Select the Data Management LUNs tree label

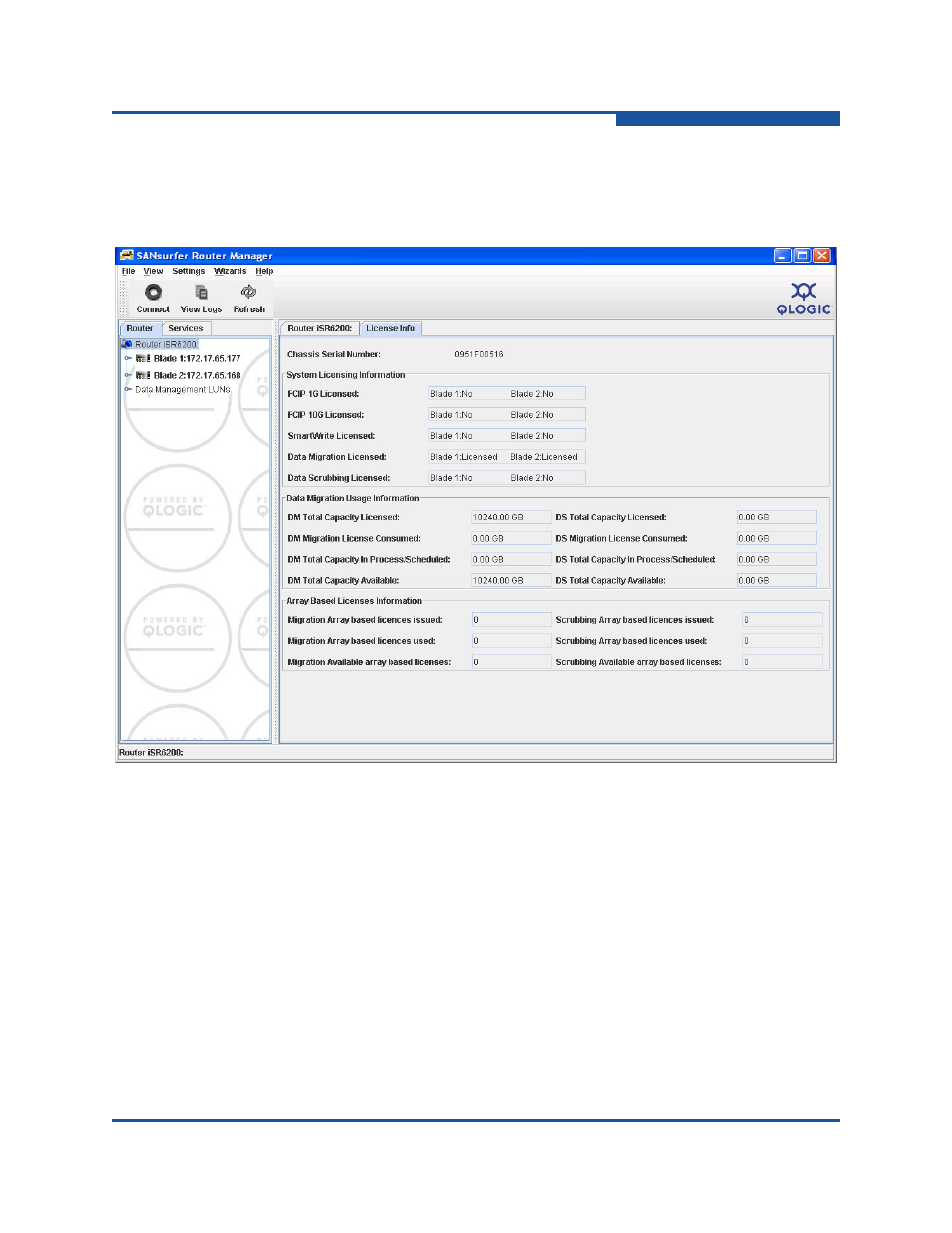coord(183,390)
